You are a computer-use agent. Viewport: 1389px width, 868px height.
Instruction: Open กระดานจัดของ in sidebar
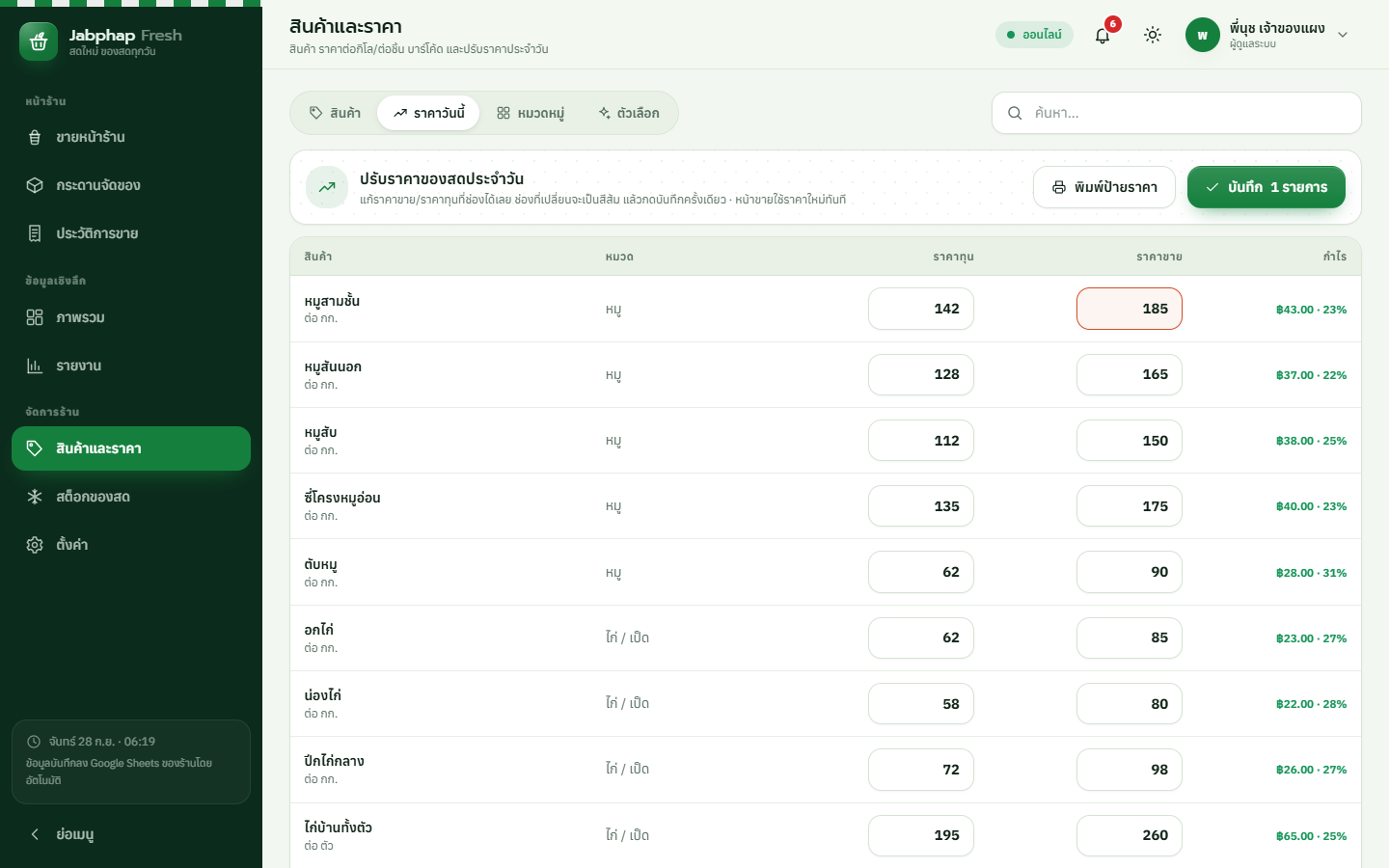coord(131,185)
